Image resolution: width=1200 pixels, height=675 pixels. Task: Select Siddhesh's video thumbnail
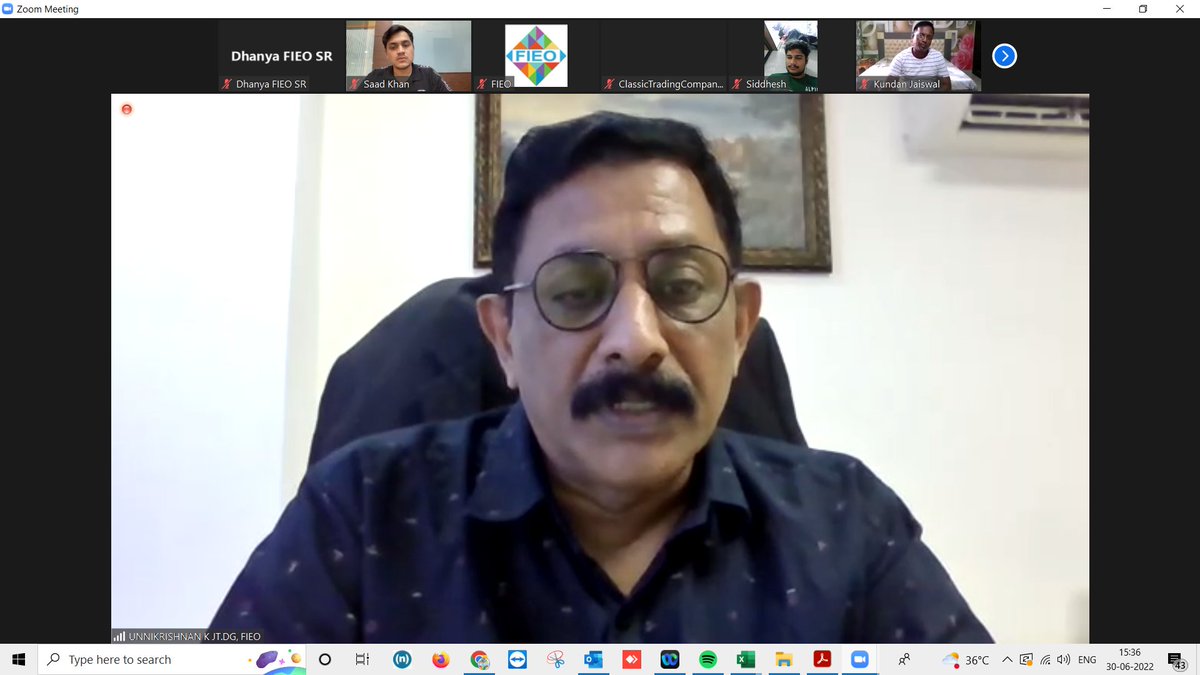[790, 56]
